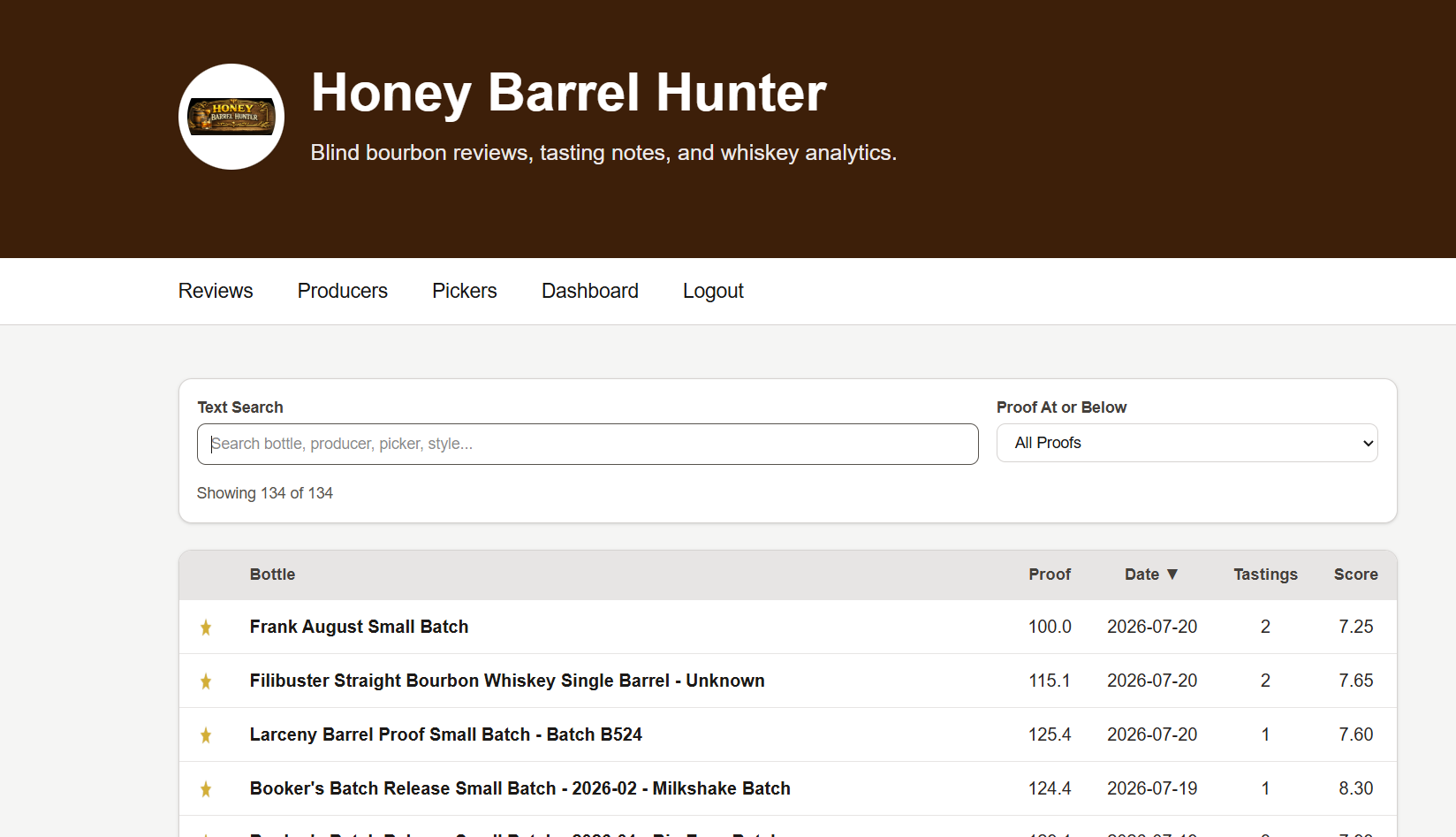Click the star icon beside Booker's Milkshake Batch
Screen dimensions: 1456x837
pos(206,789)
